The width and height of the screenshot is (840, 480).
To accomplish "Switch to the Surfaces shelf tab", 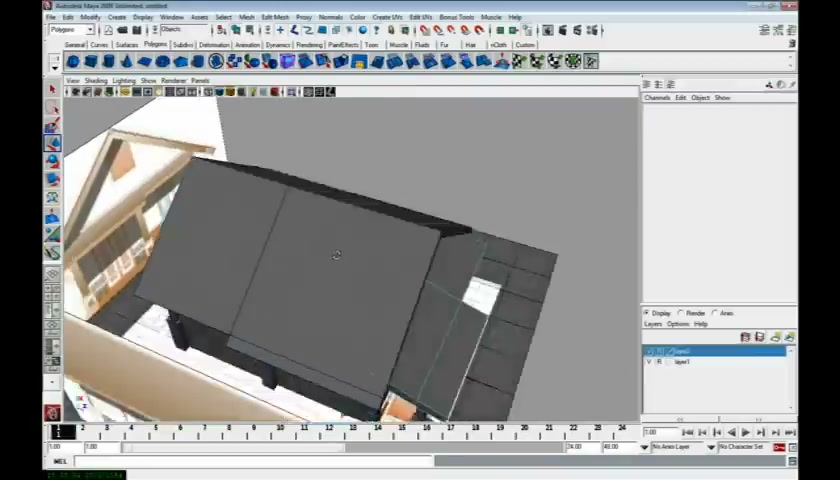I will (x=127, y=45).
